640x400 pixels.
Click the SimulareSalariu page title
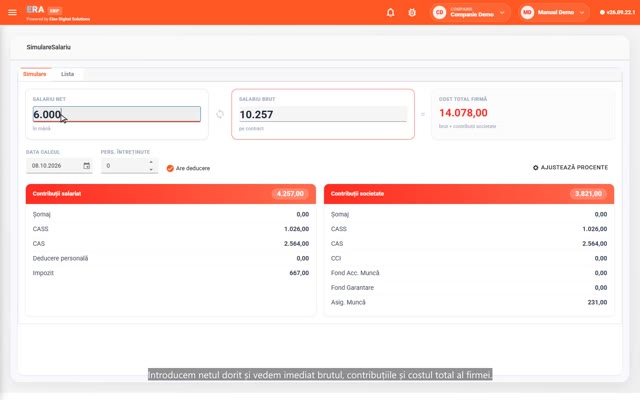[49, 47]
